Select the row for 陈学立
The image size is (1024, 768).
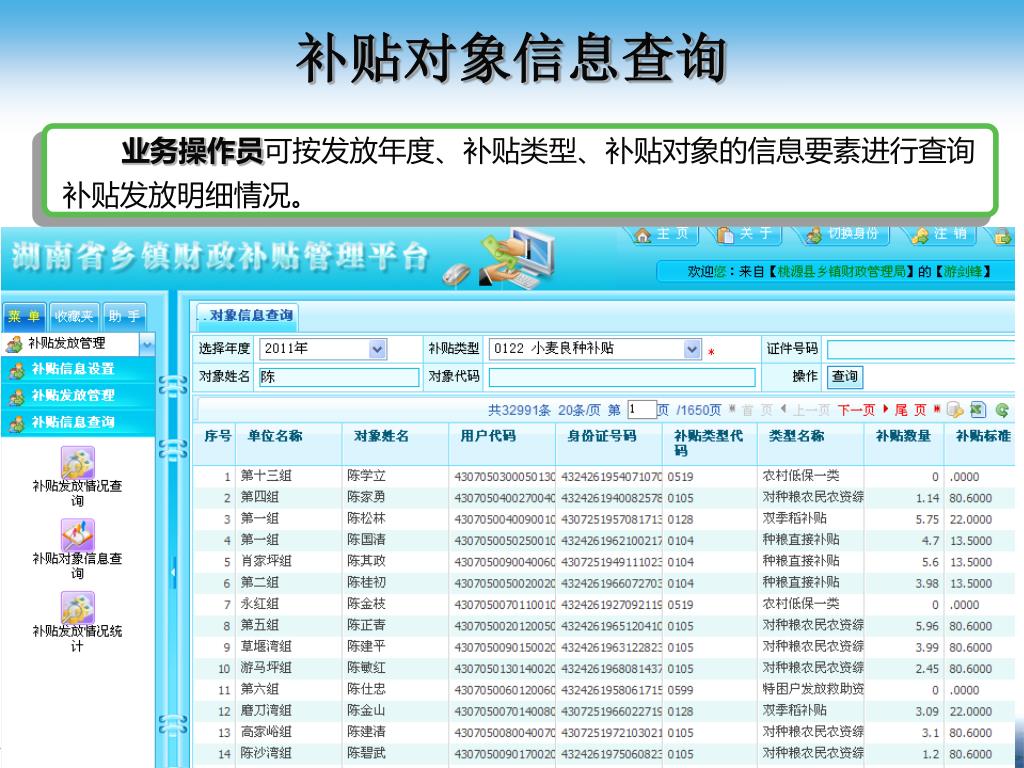(x=604, y=477)
